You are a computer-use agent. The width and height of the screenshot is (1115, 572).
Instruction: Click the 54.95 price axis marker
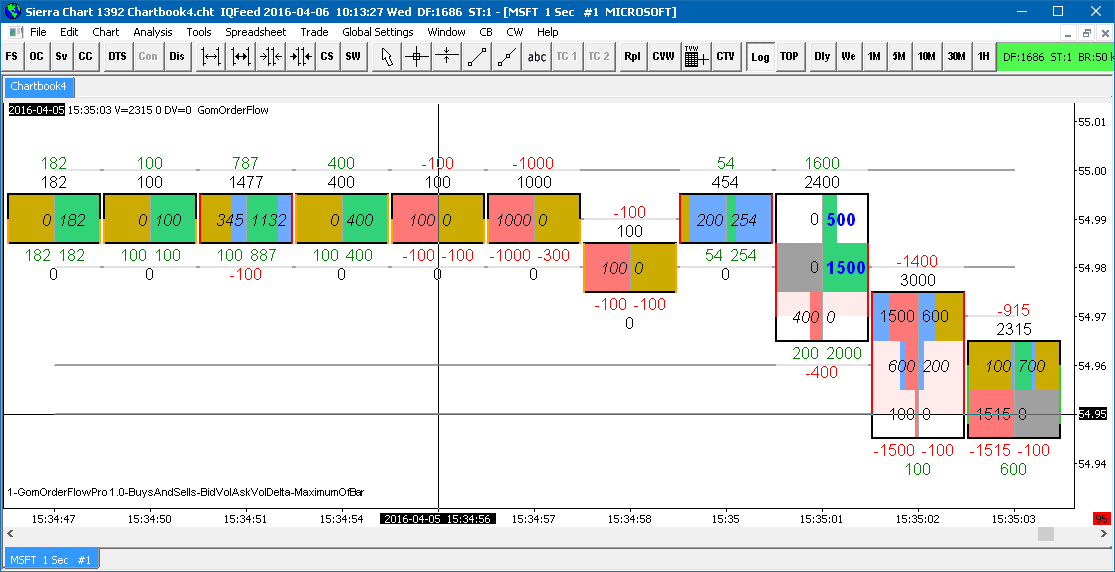(x=1092, y=414)
